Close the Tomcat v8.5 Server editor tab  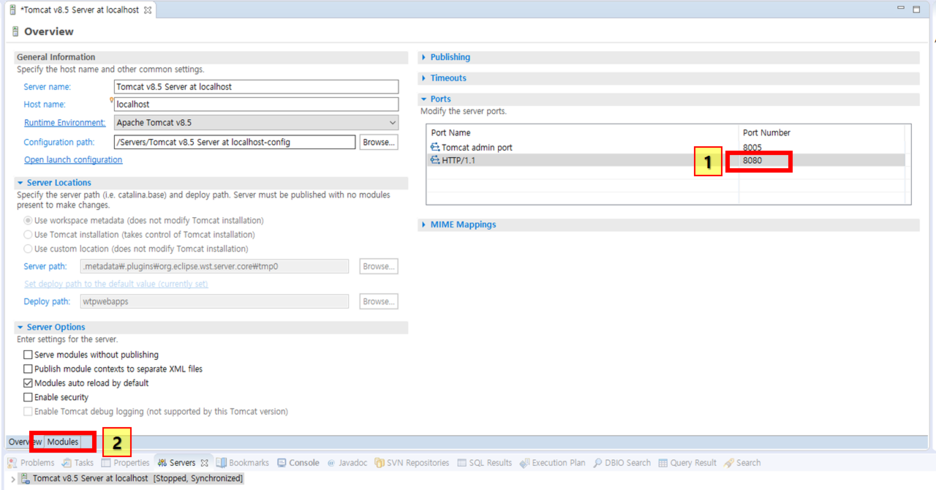(x=147, y=10)
